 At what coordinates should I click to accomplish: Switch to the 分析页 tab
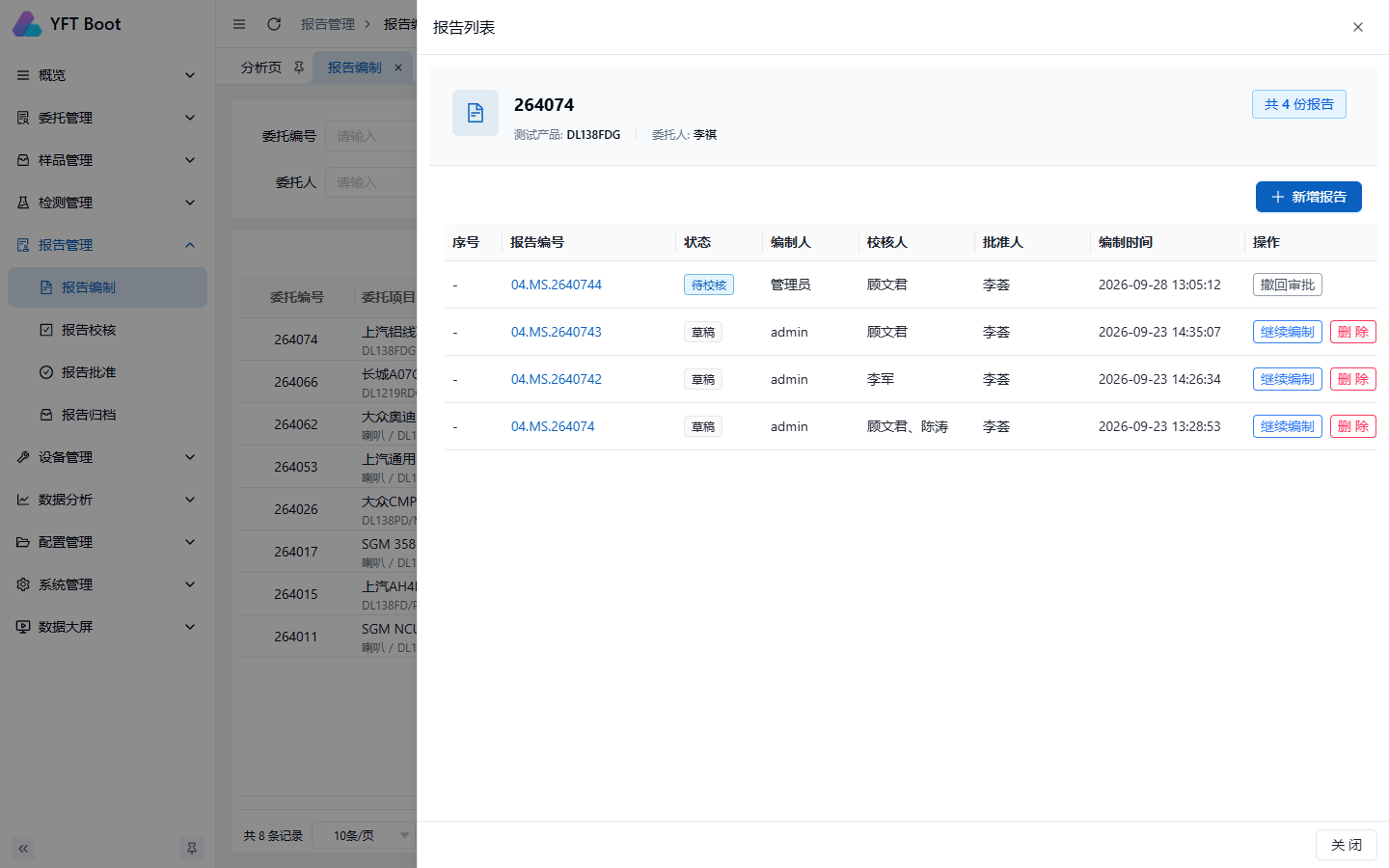[x=261, y=68]
